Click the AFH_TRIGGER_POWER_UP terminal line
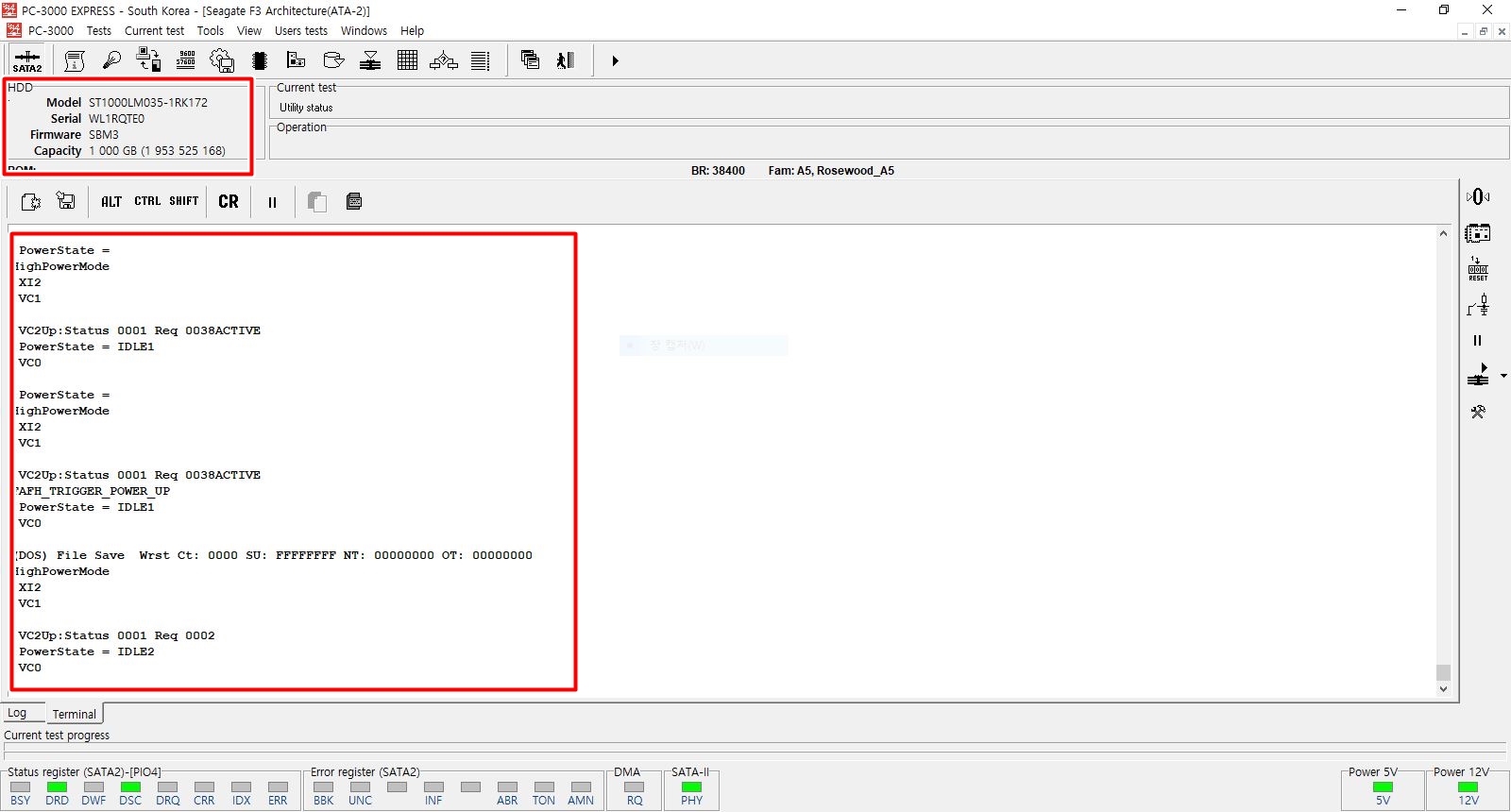 coord(93,491)
